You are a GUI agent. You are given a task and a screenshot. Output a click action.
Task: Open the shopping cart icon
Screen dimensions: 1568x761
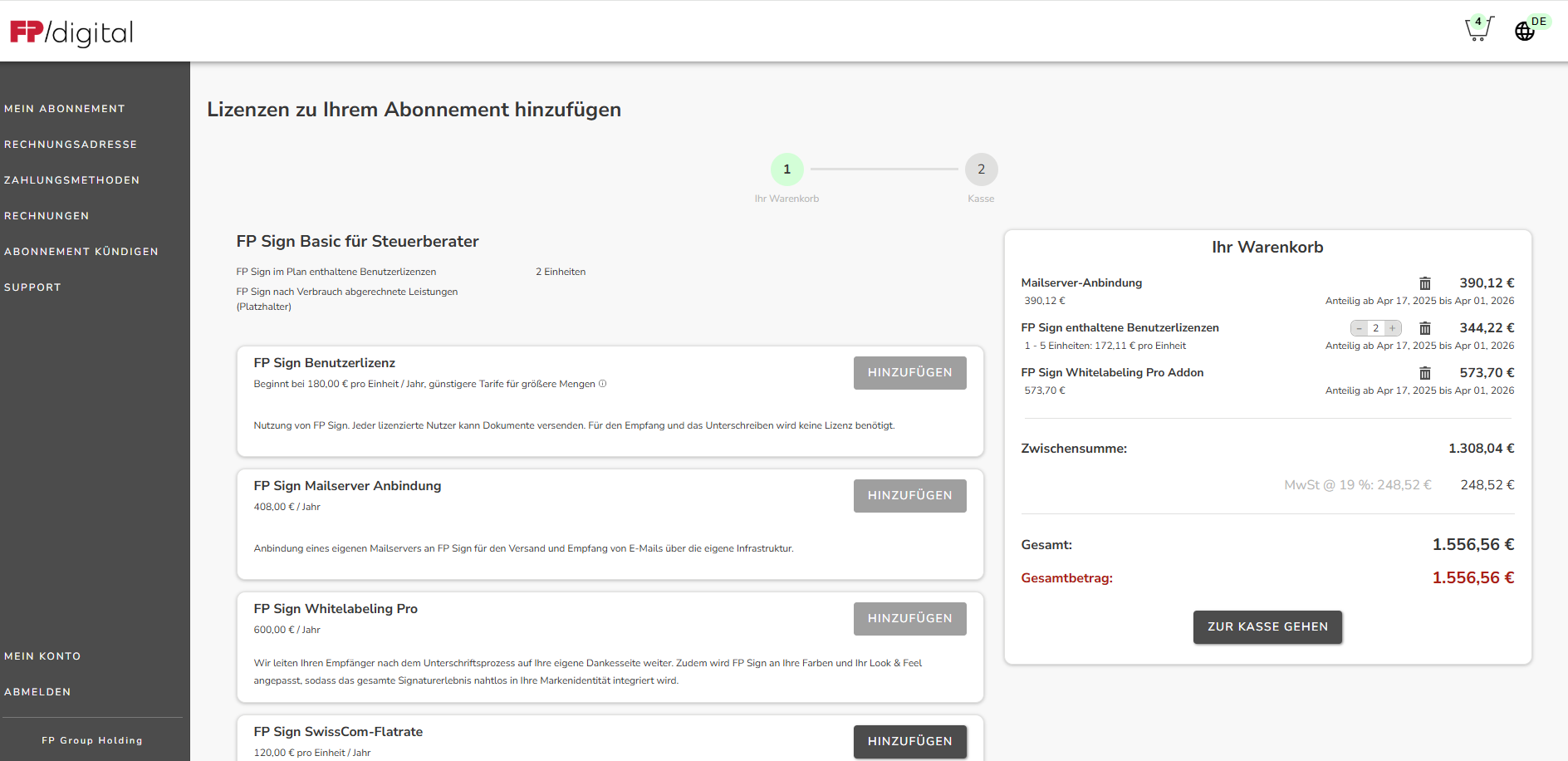(1477, 27)
